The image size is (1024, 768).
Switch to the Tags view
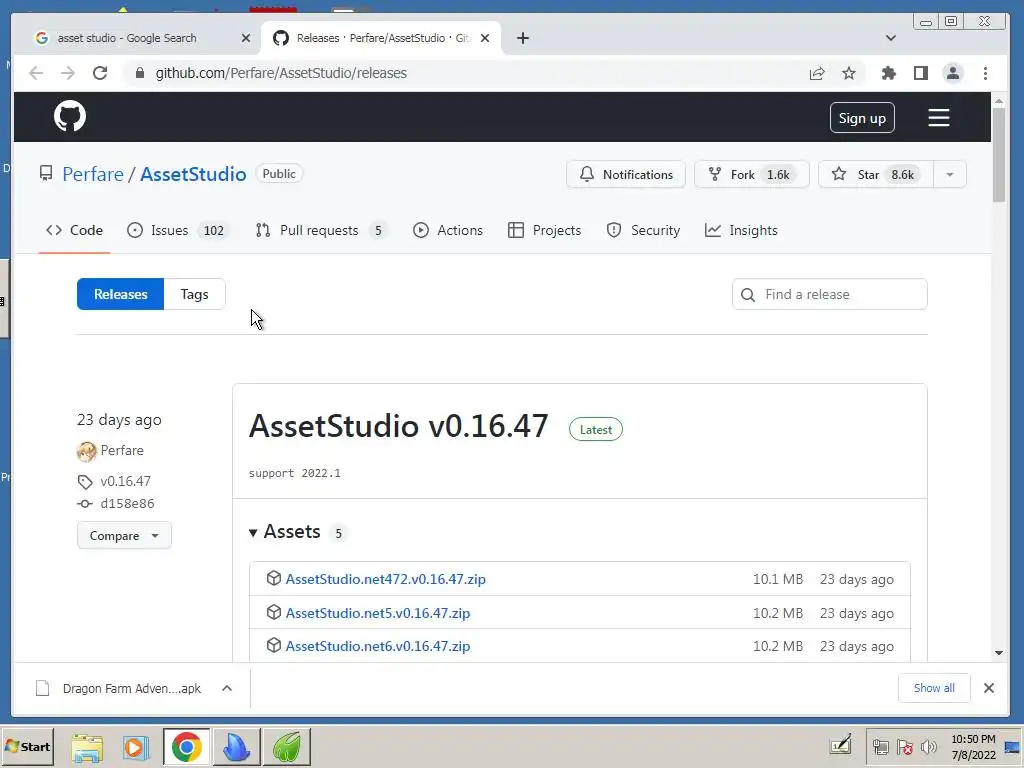[195, 295]
